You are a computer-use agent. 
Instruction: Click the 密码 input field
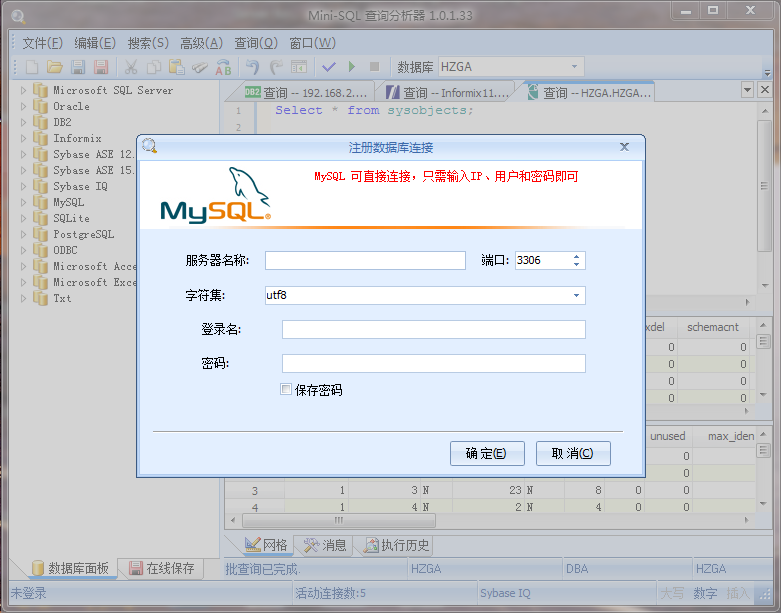pos(433,364)
